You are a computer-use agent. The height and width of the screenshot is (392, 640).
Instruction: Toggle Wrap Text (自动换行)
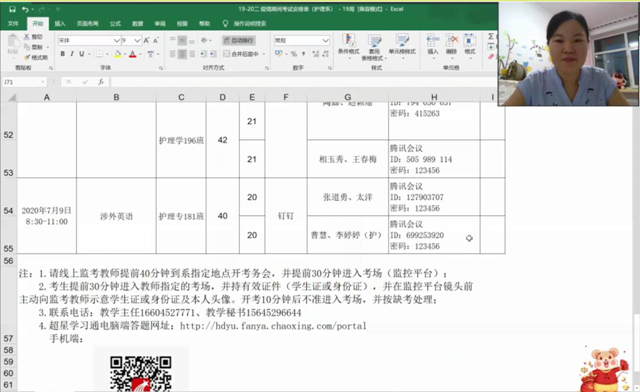239,40
